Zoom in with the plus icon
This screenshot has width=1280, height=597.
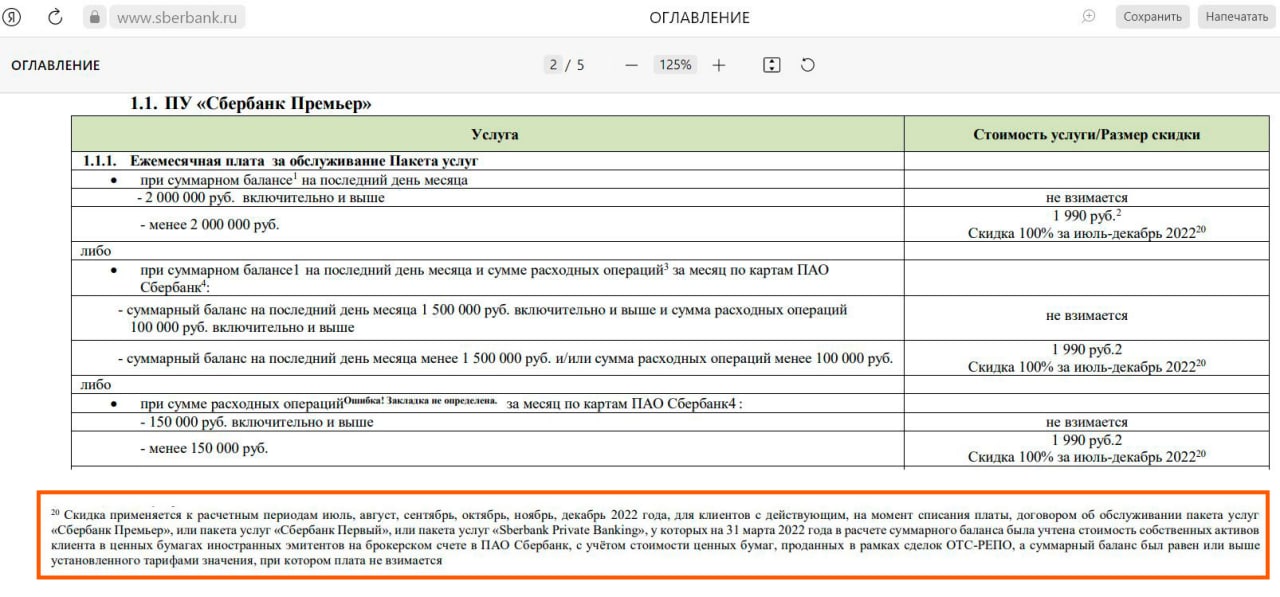pos(719,65)
